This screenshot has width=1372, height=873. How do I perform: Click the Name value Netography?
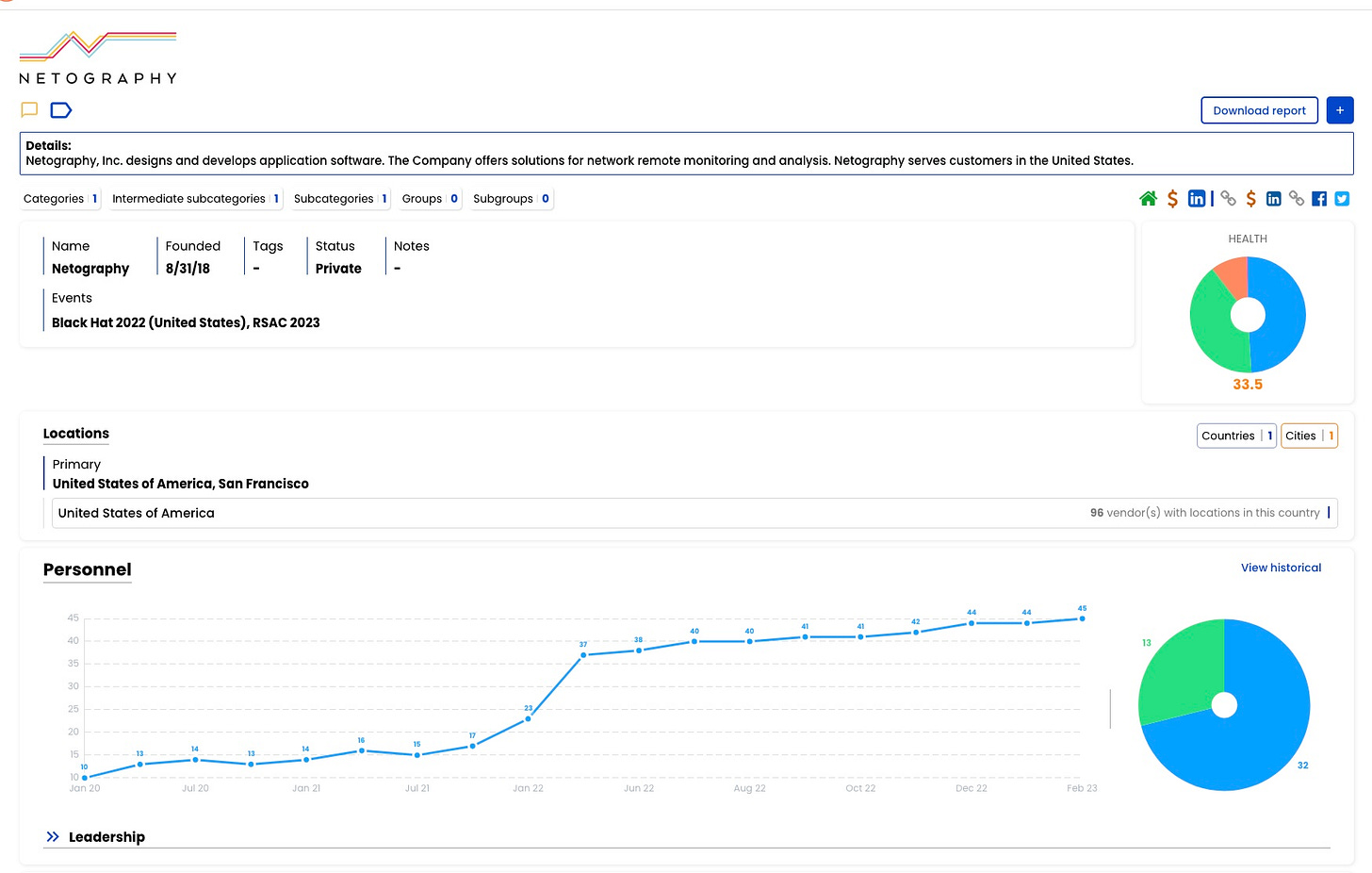tap(90, 269)
